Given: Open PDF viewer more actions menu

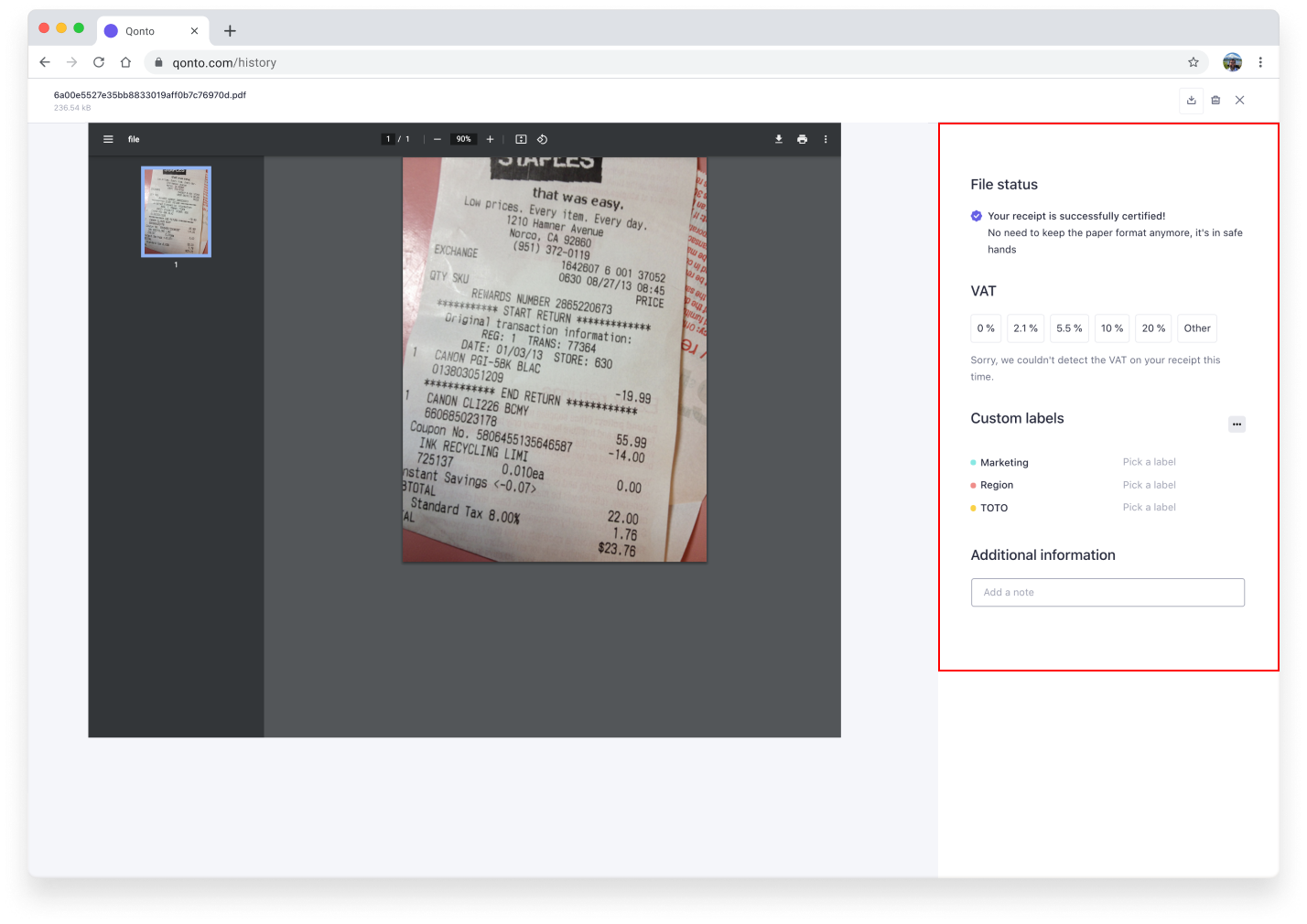Looking at the screenshot, I should coord(826,139).
